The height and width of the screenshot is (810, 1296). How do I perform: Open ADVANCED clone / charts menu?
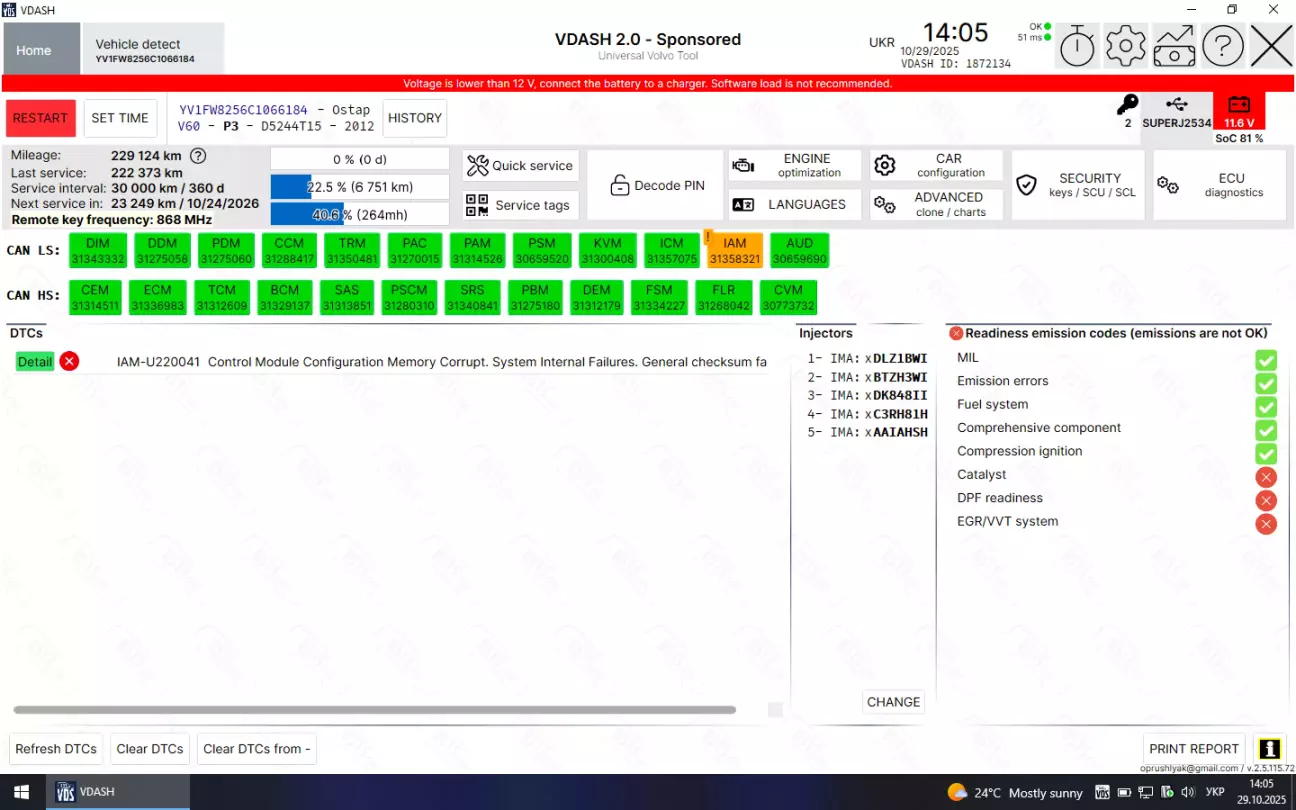coord(935,204)
